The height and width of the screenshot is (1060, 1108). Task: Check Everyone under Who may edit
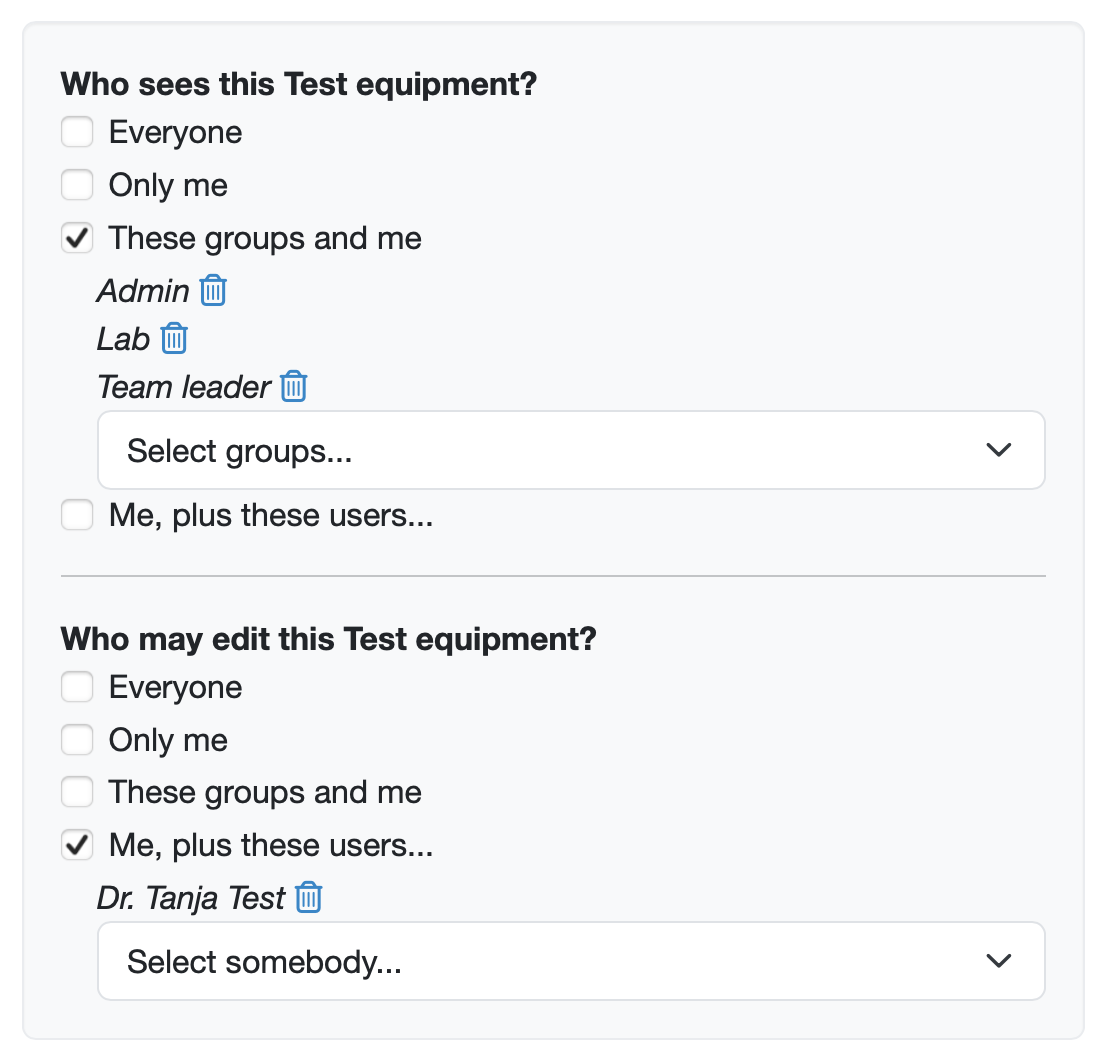(x=77, y=687)
